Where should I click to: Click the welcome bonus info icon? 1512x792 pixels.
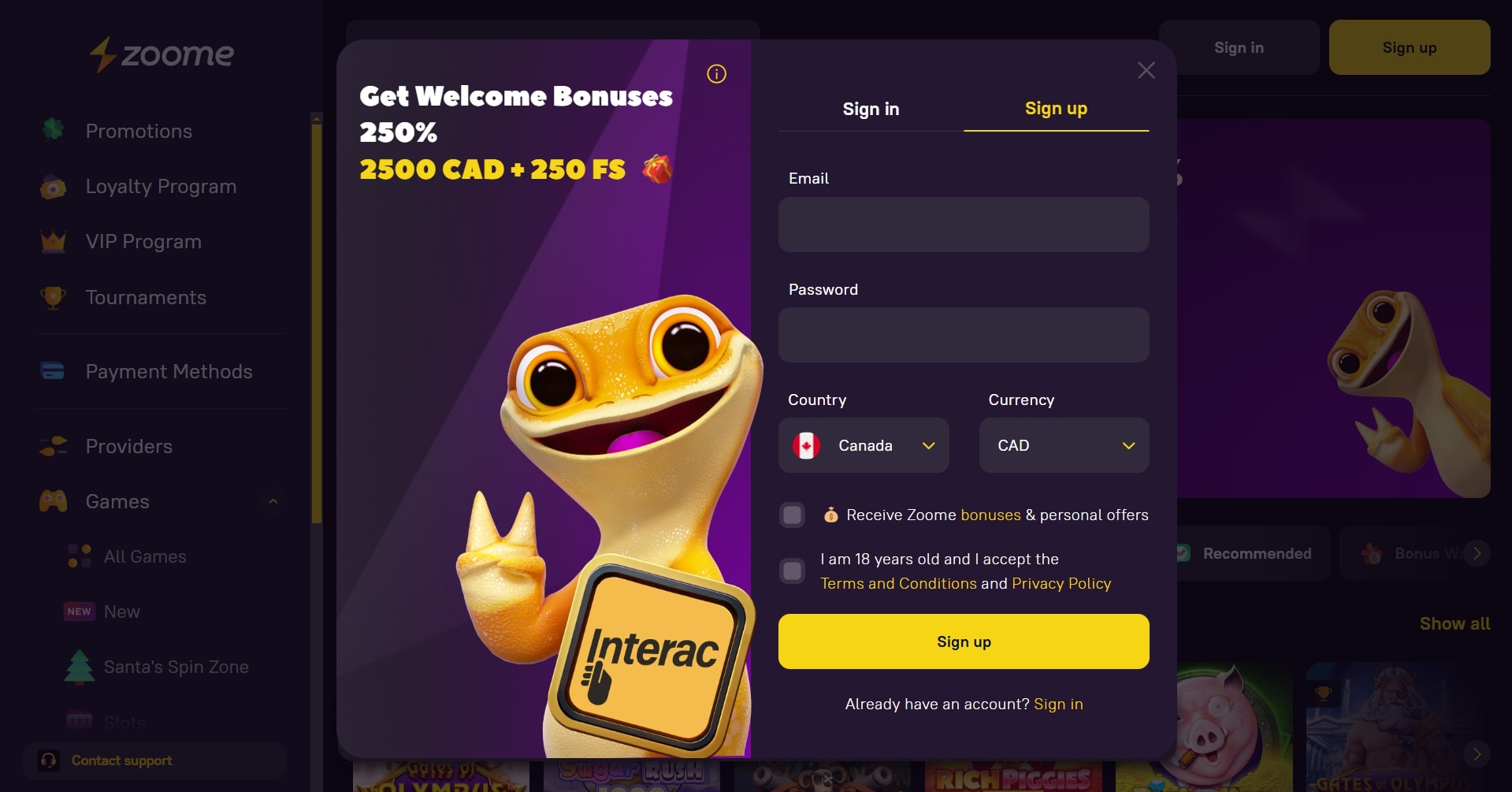(x=716, y=74)
